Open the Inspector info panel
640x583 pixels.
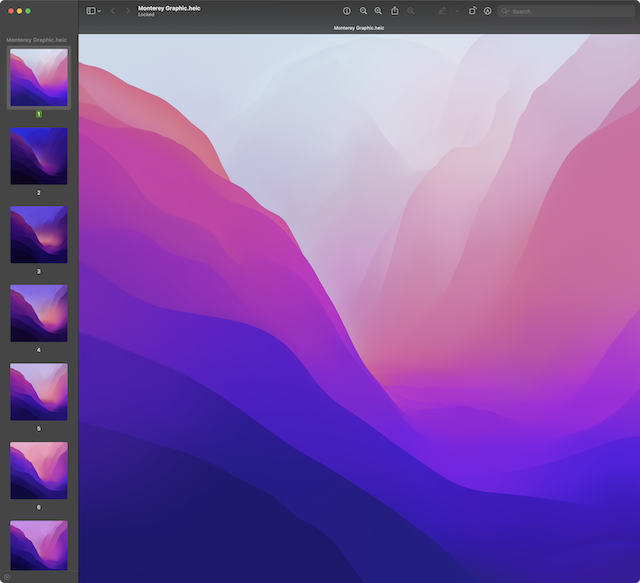pyautogui.click(x=347, y=11)
